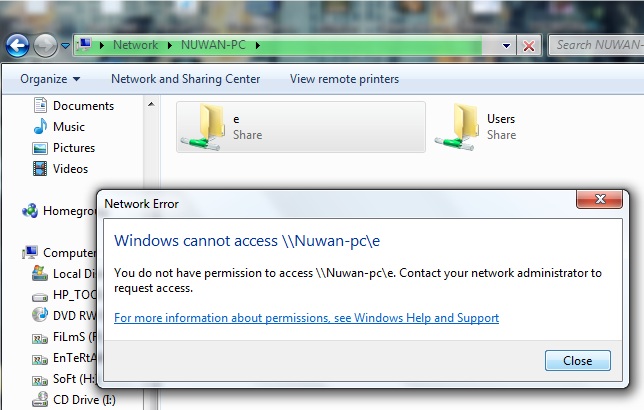Click the Back navigation arrow
Viewport: 644px width, 410px height.
click(17, 45)
